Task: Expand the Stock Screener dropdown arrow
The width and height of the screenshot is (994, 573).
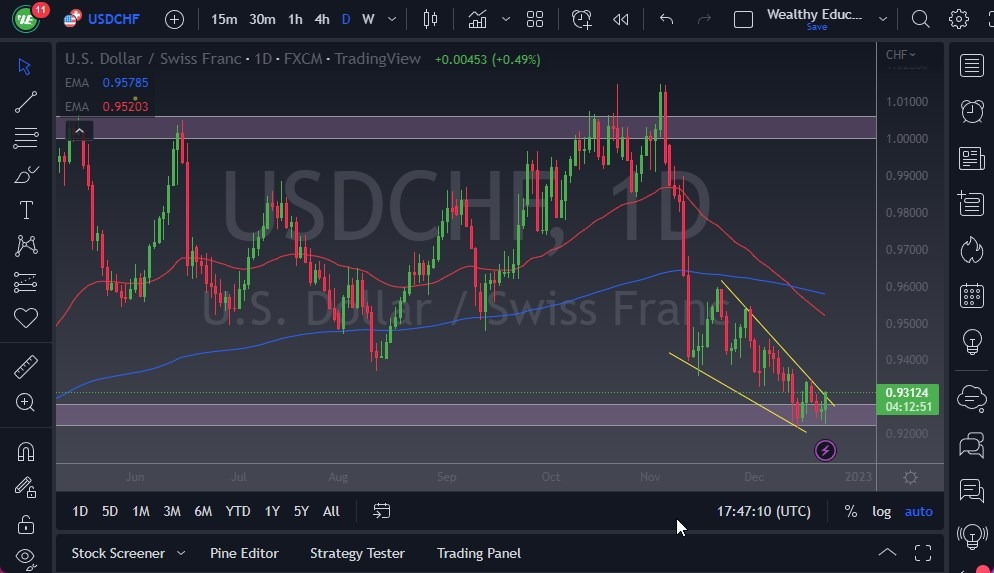Action: click(x=181, y=553)
